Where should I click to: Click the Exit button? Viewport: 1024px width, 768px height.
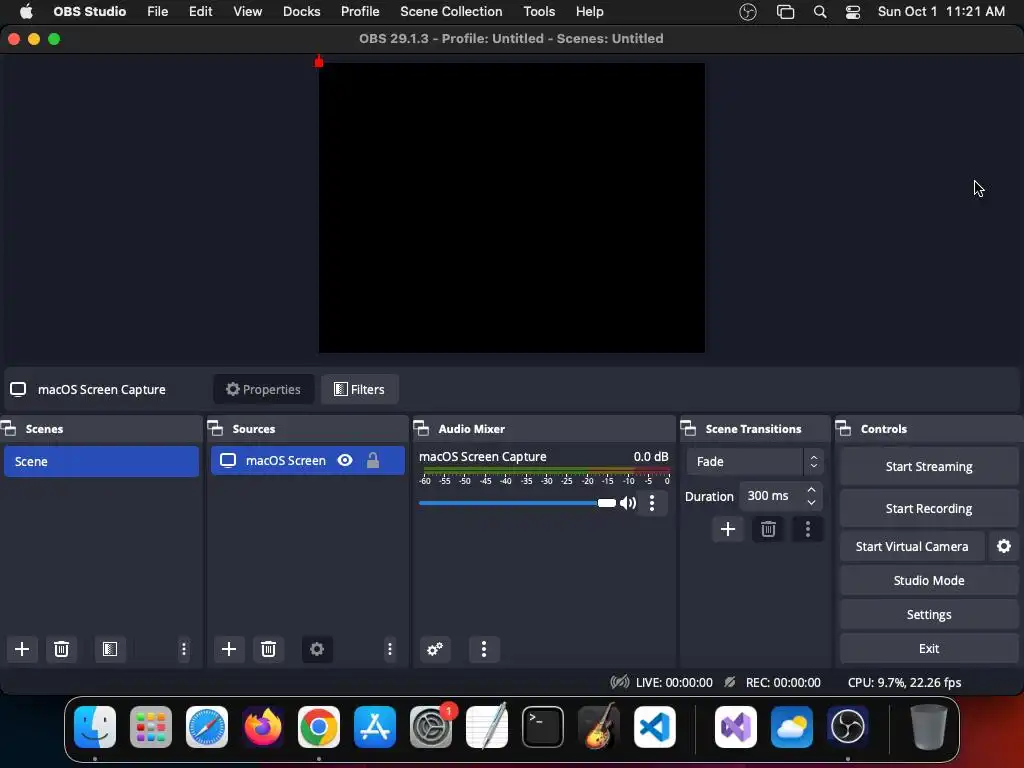tap(929, 648)
